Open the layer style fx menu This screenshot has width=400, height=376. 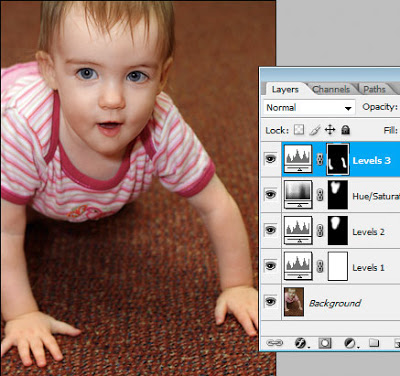(300, 343)
